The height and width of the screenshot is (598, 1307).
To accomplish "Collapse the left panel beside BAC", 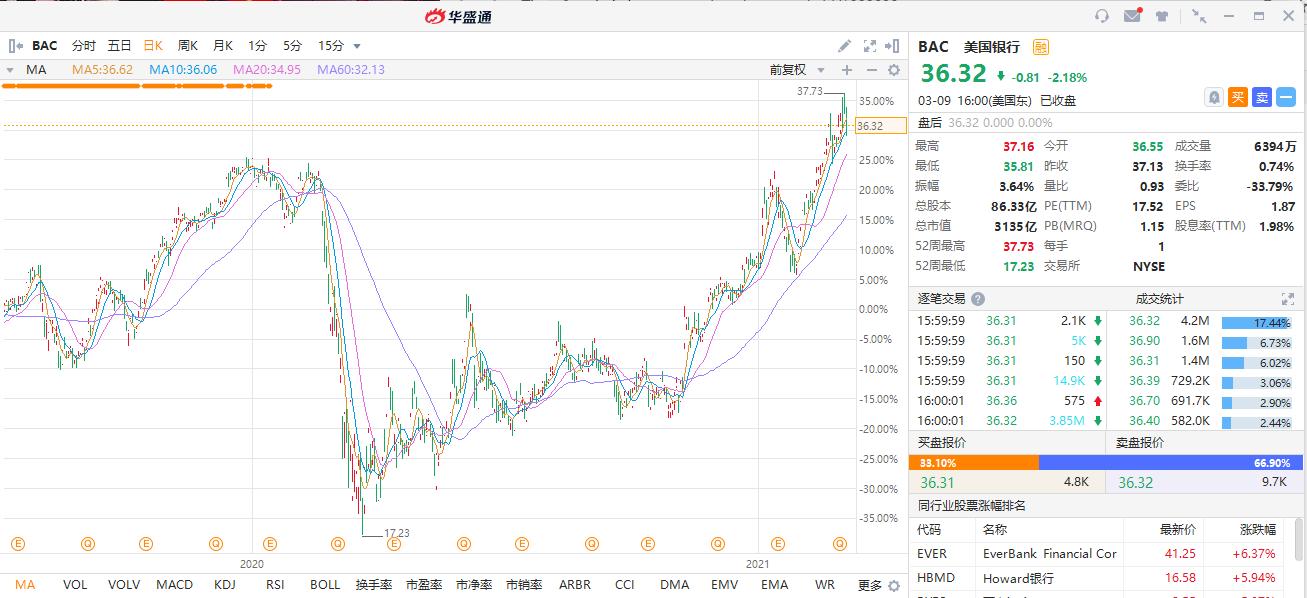I will pos(16,46).
